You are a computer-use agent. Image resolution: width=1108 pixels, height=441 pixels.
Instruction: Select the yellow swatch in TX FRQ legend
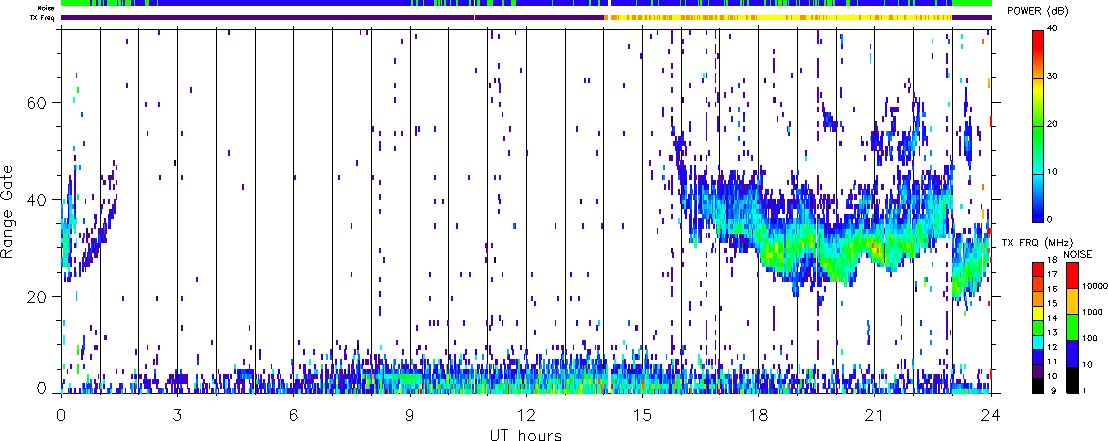click(x=1038, y=314)
